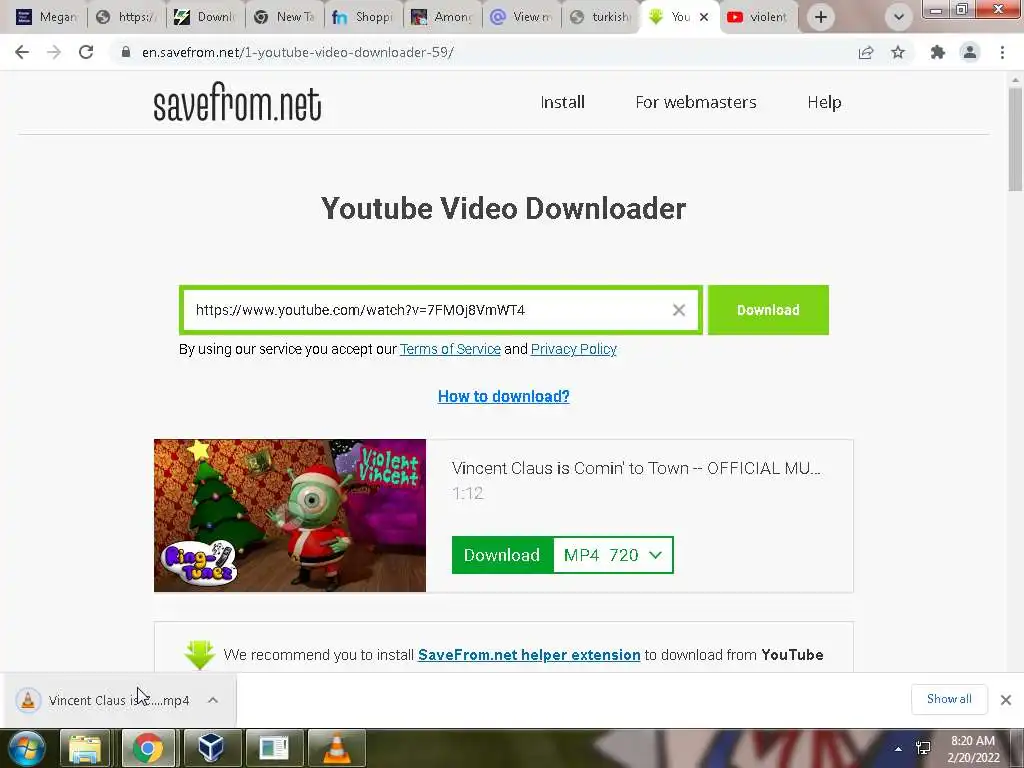
Task: Open the tab search dropdown arrow
Action: (x=899, y=17)
